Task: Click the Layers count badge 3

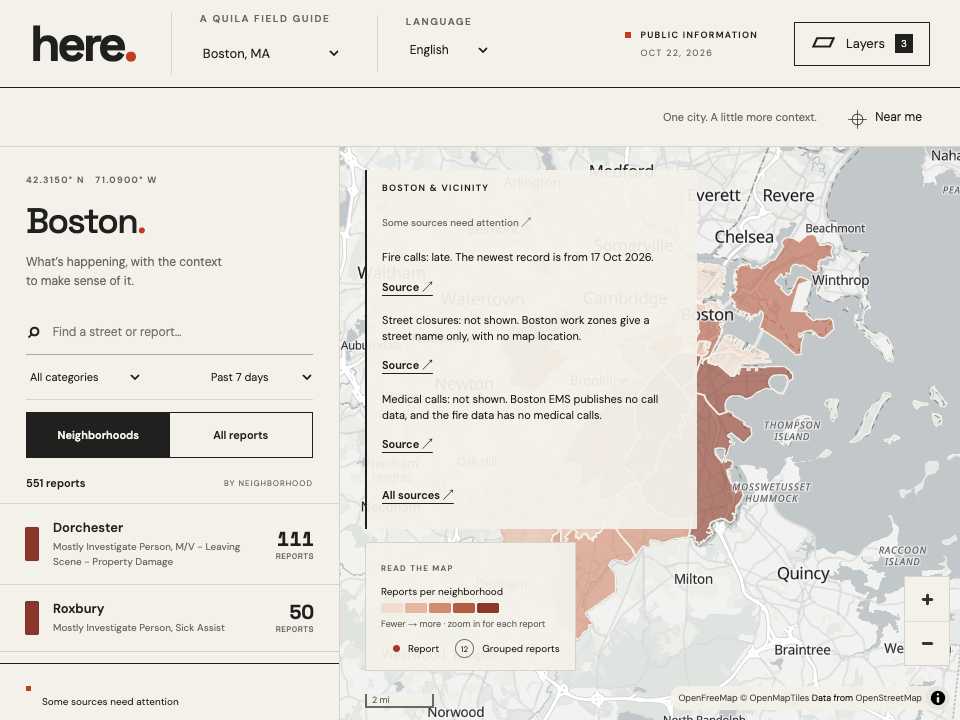Action: [904, 43]
